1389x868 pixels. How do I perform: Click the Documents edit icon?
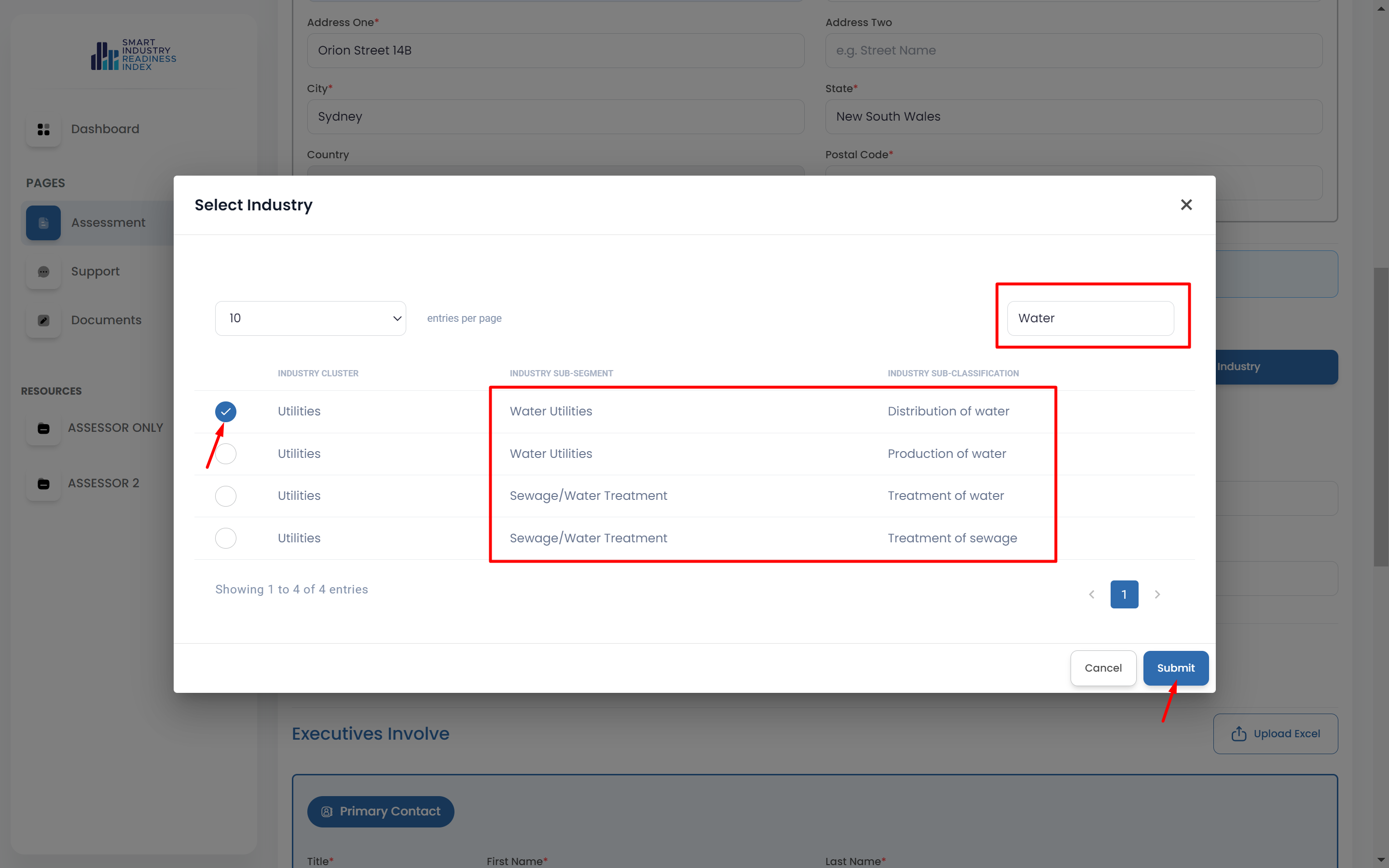[x=43, y=320]
